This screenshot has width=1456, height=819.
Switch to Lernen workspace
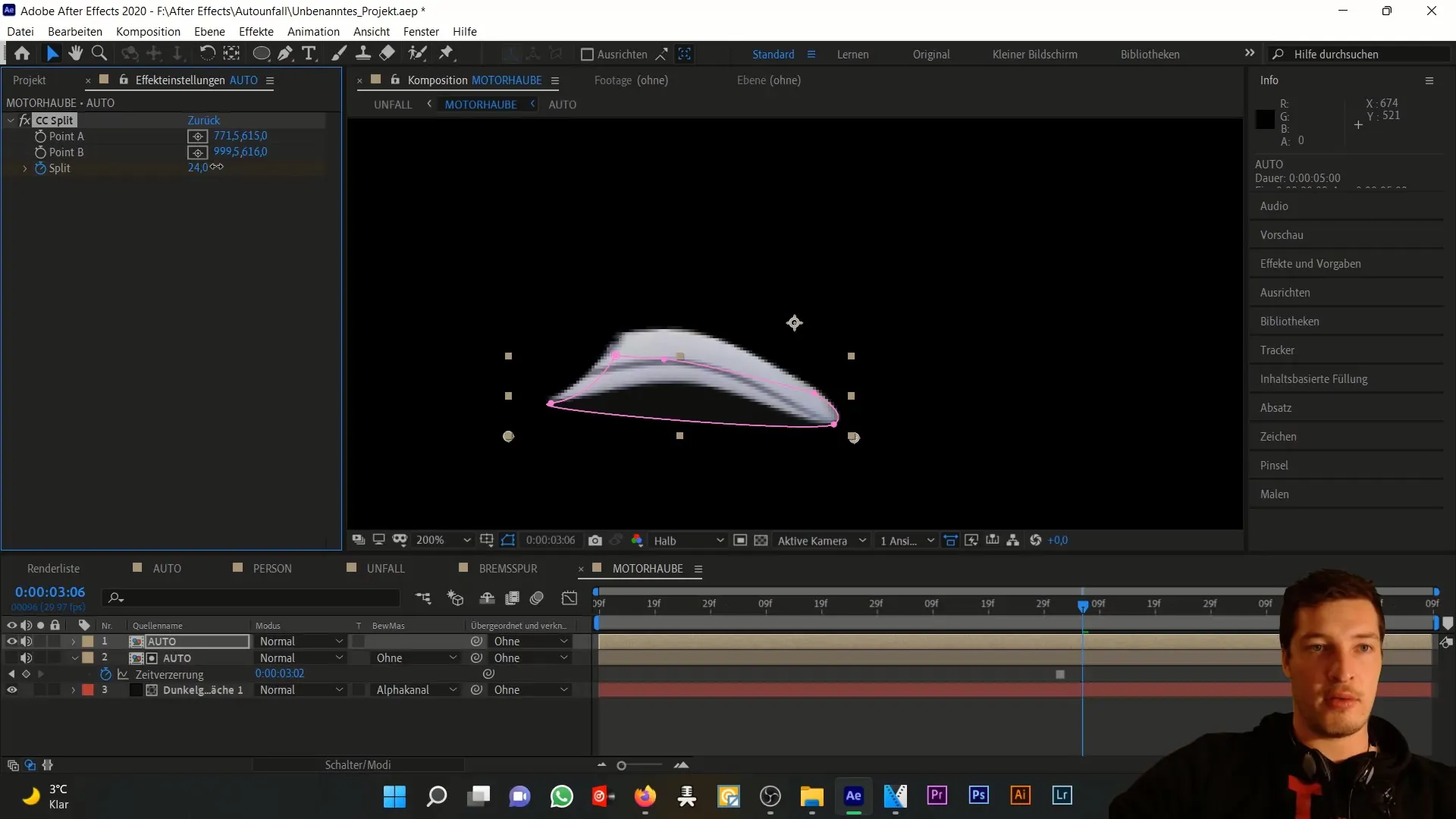point(852,55)
